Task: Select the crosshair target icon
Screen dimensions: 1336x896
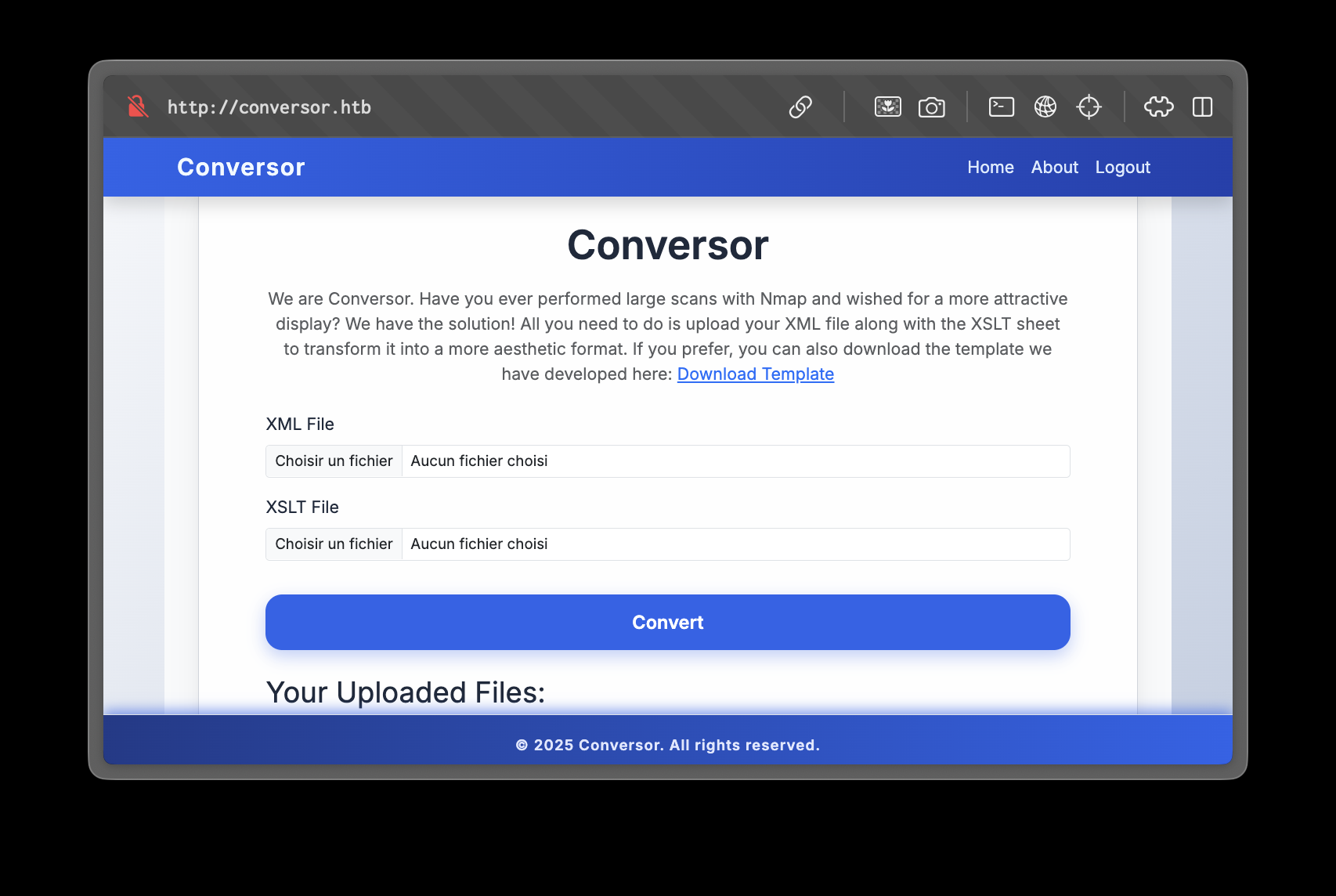Action: [x=1089, y=107]
